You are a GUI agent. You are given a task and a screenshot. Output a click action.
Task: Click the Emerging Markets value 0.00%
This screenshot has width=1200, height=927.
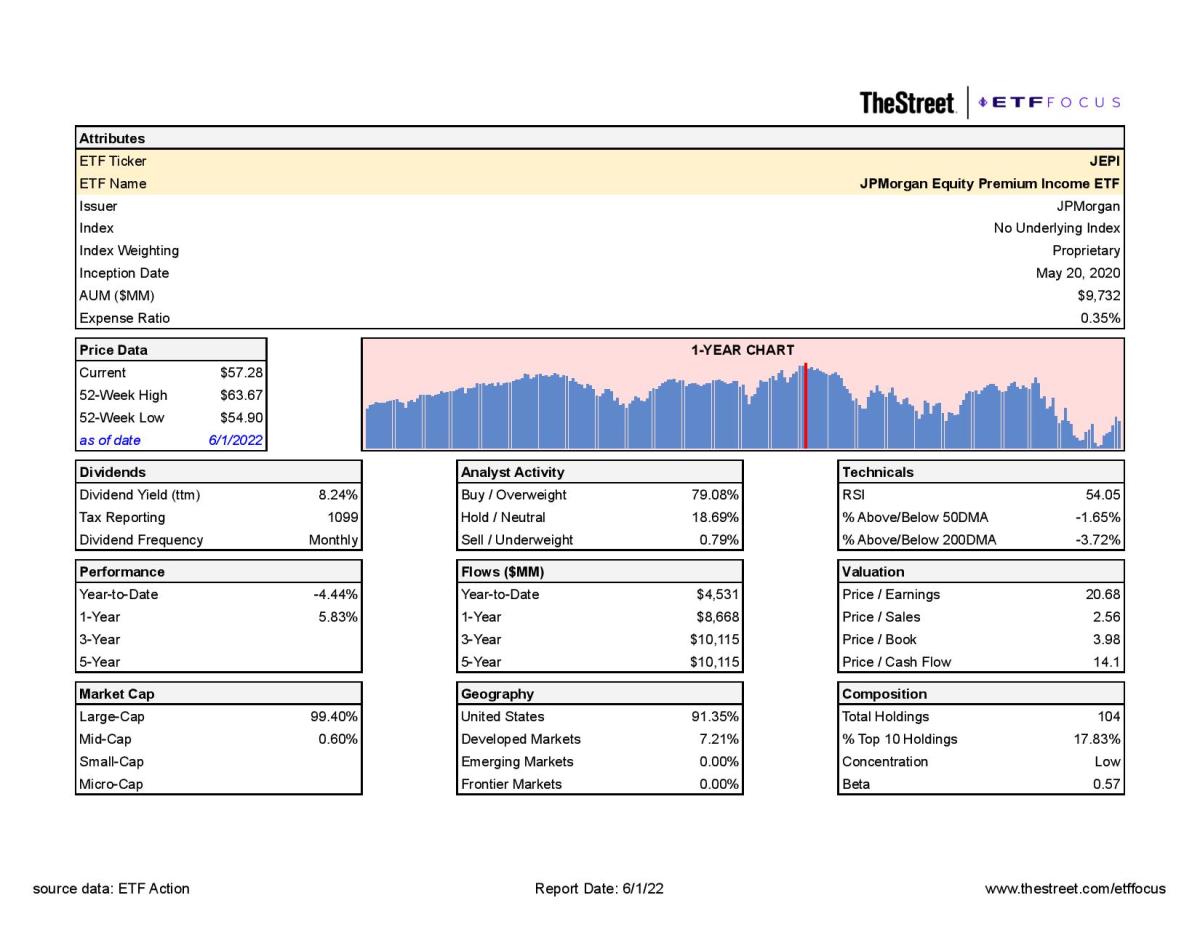[x=719, y=762]
